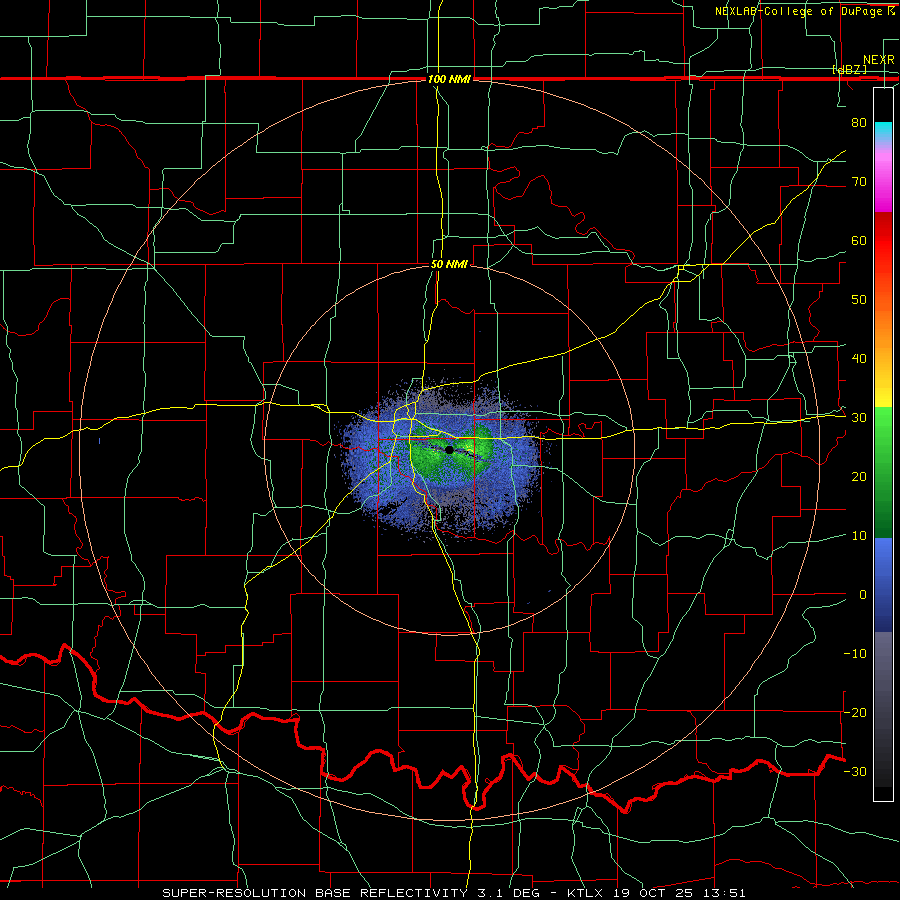Click the red segment of the color bar
The image size is (900, 900).
coord(883,241)
